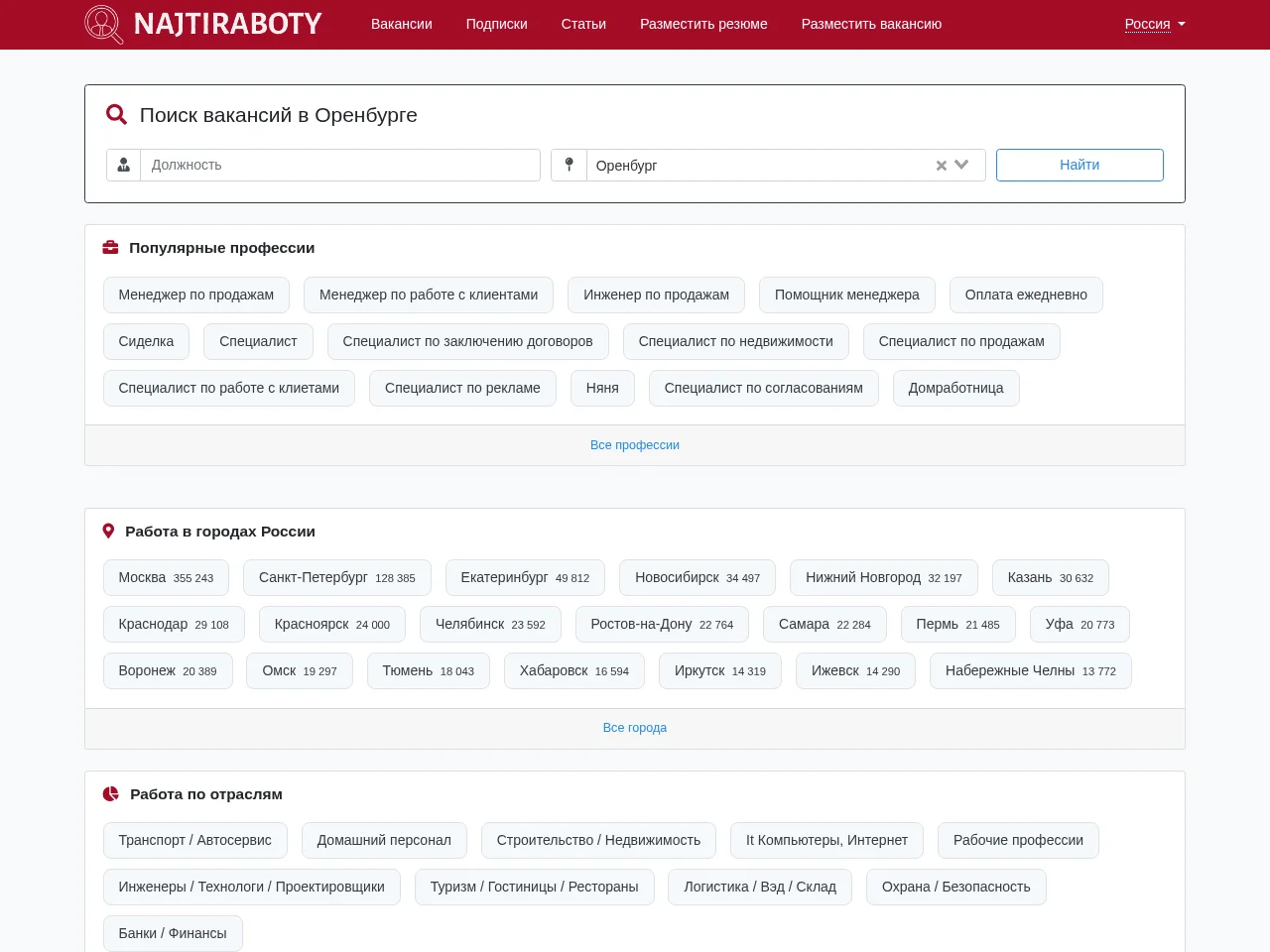
Task: View Все профессии link
Action: tap(635, 445)
